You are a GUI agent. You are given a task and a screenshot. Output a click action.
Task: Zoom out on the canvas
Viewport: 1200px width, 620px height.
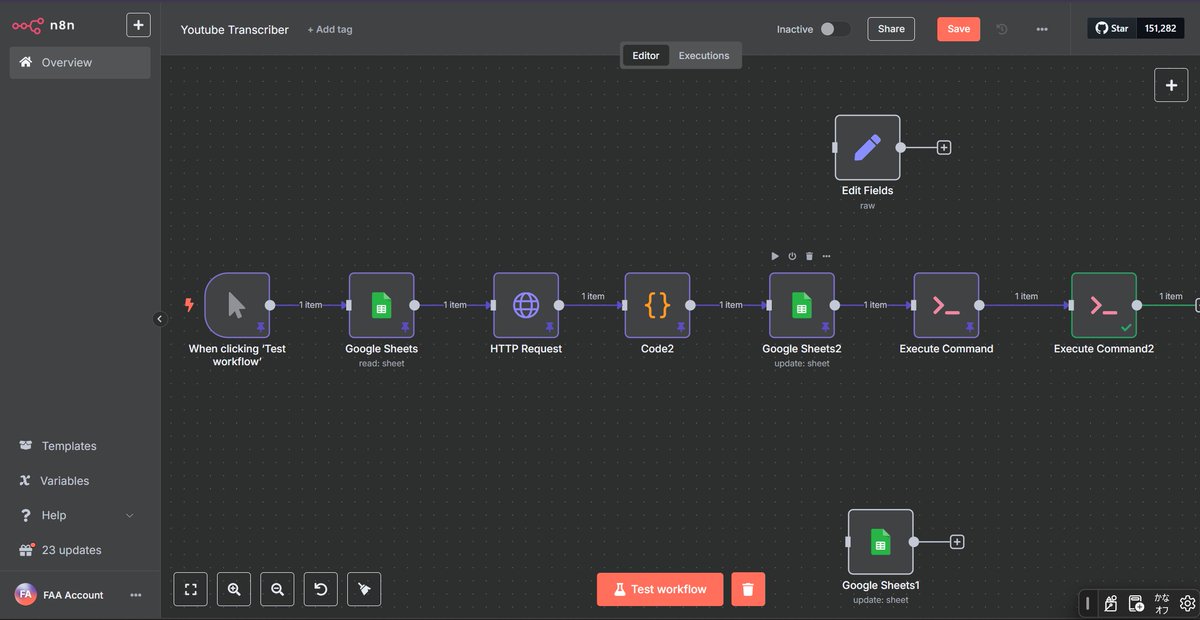point(277,589)
